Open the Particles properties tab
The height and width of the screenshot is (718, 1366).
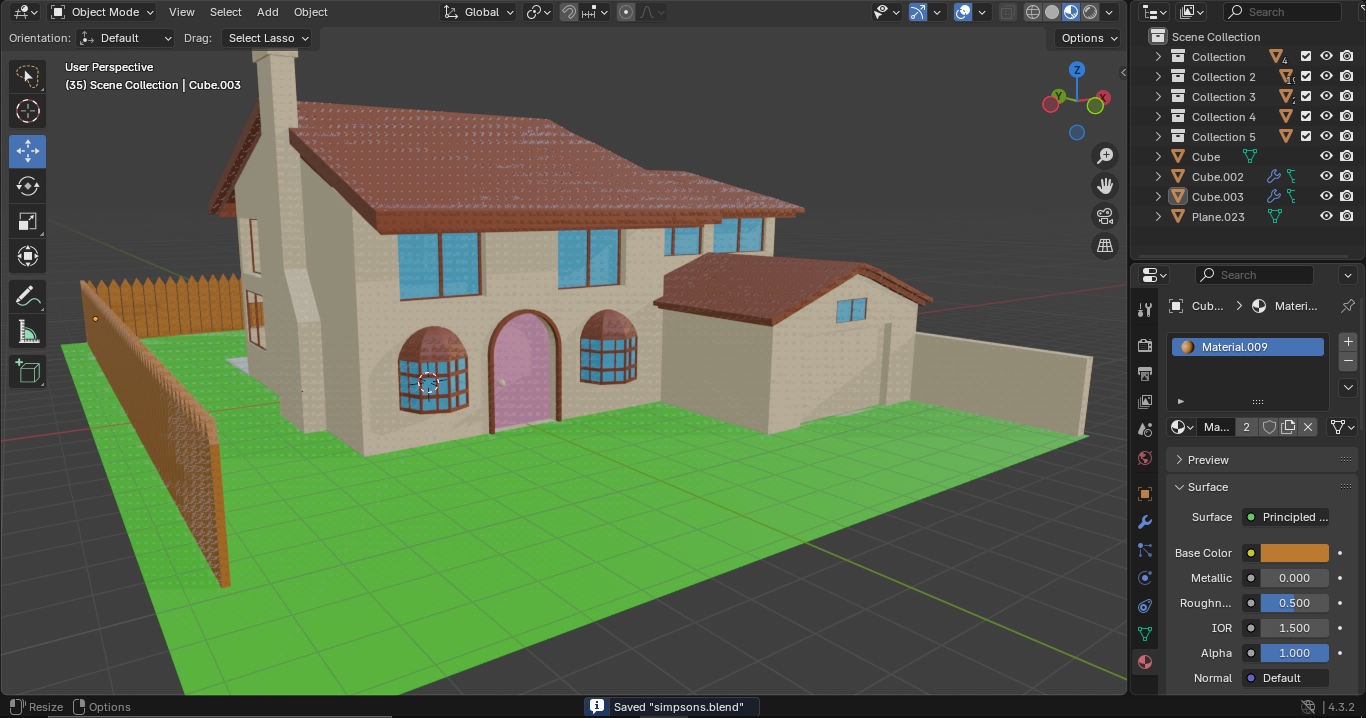pyautogui.click(x=1146, y=550)
